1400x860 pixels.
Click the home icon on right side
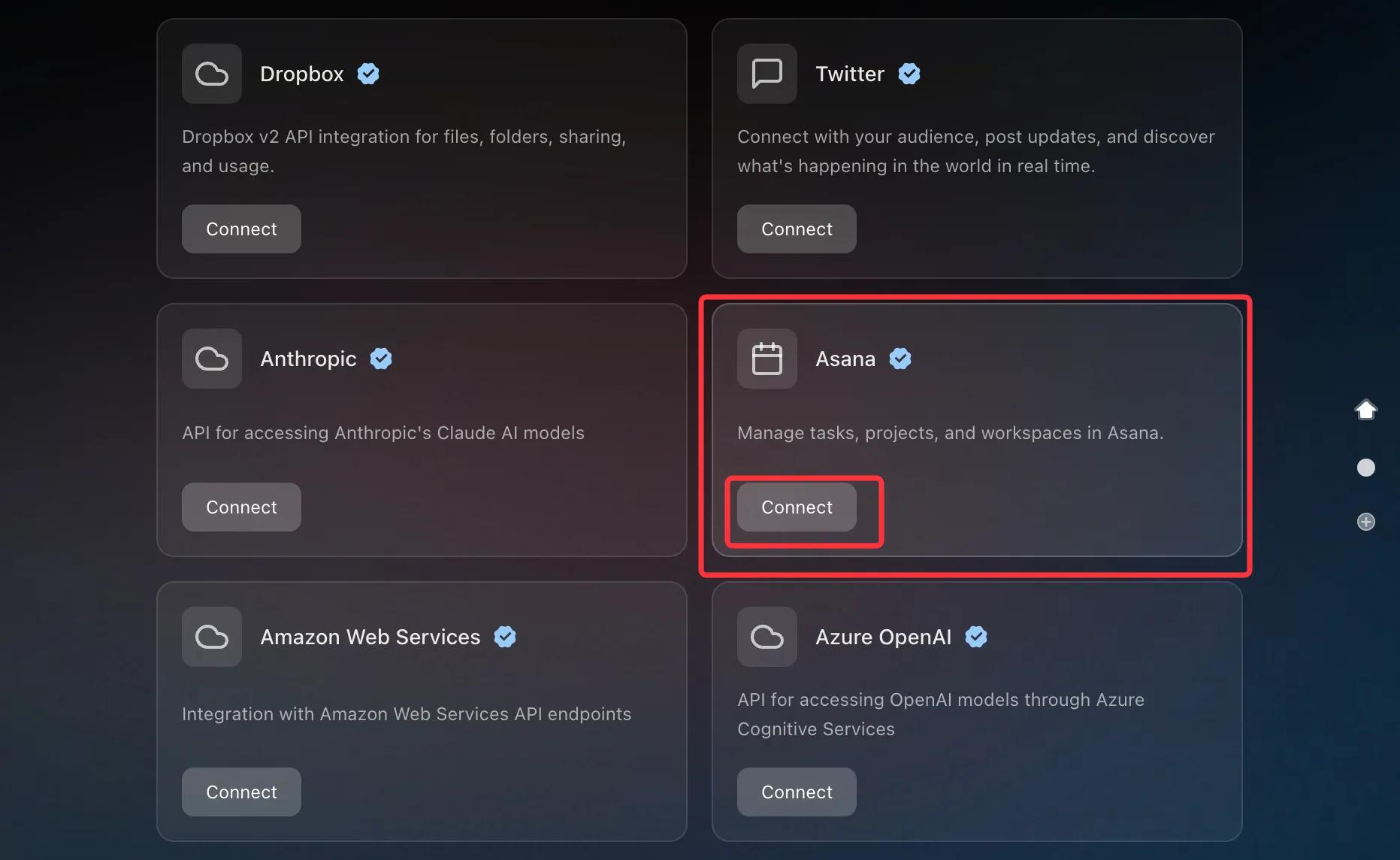click(1365, 410)
